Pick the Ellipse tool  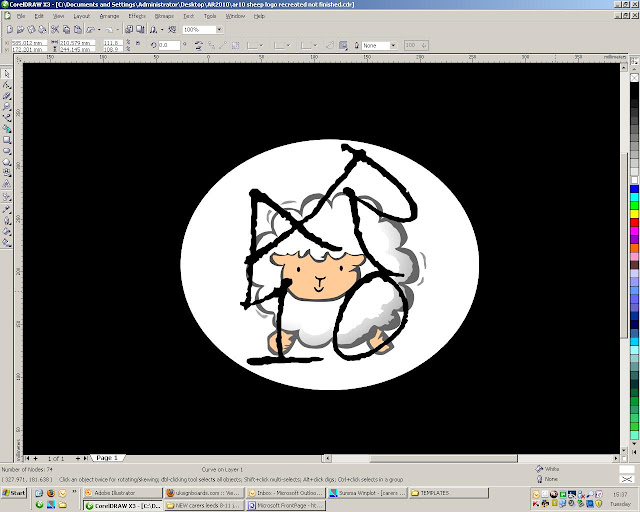6,149
